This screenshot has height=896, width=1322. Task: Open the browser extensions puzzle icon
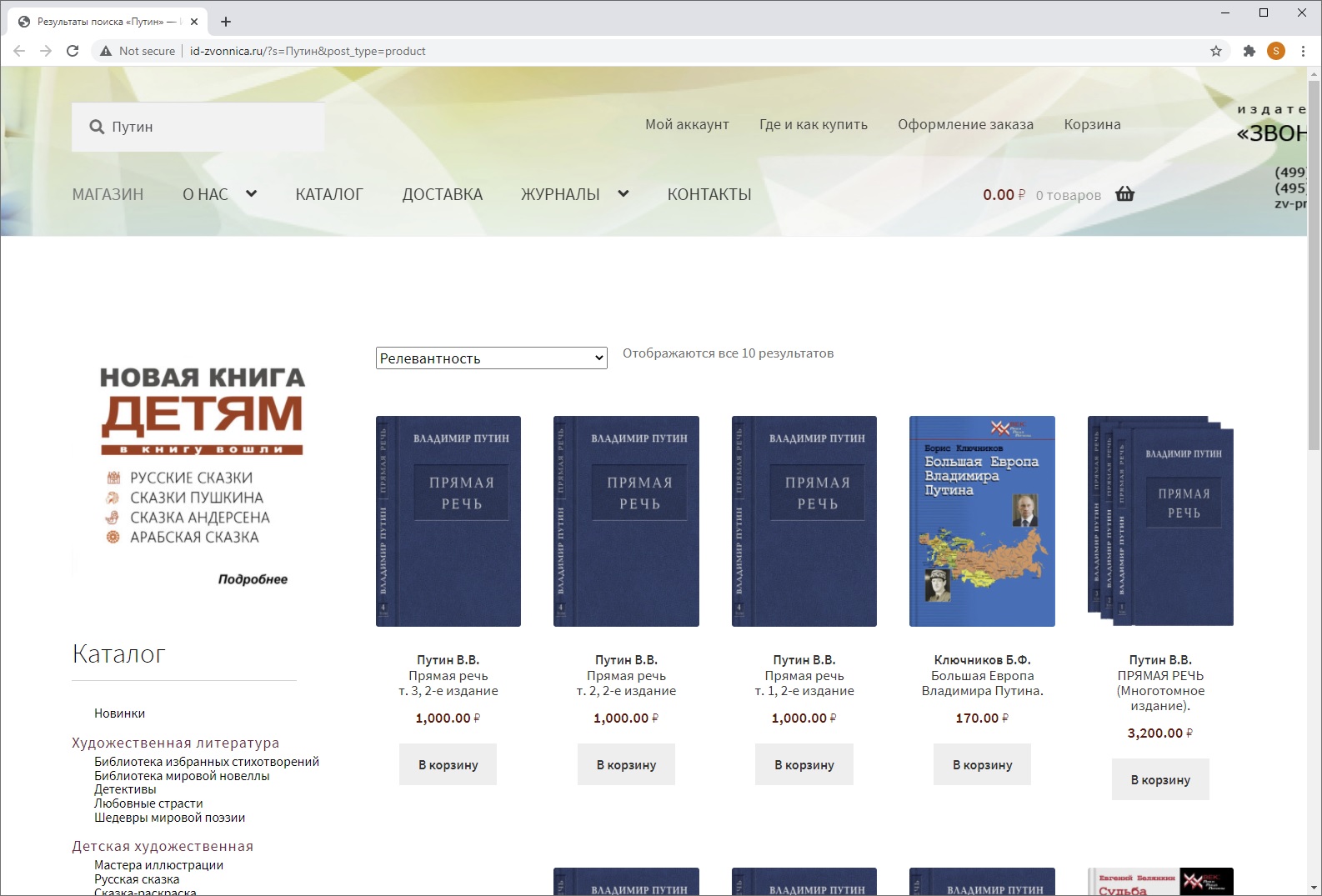(x=1249, y=51)
